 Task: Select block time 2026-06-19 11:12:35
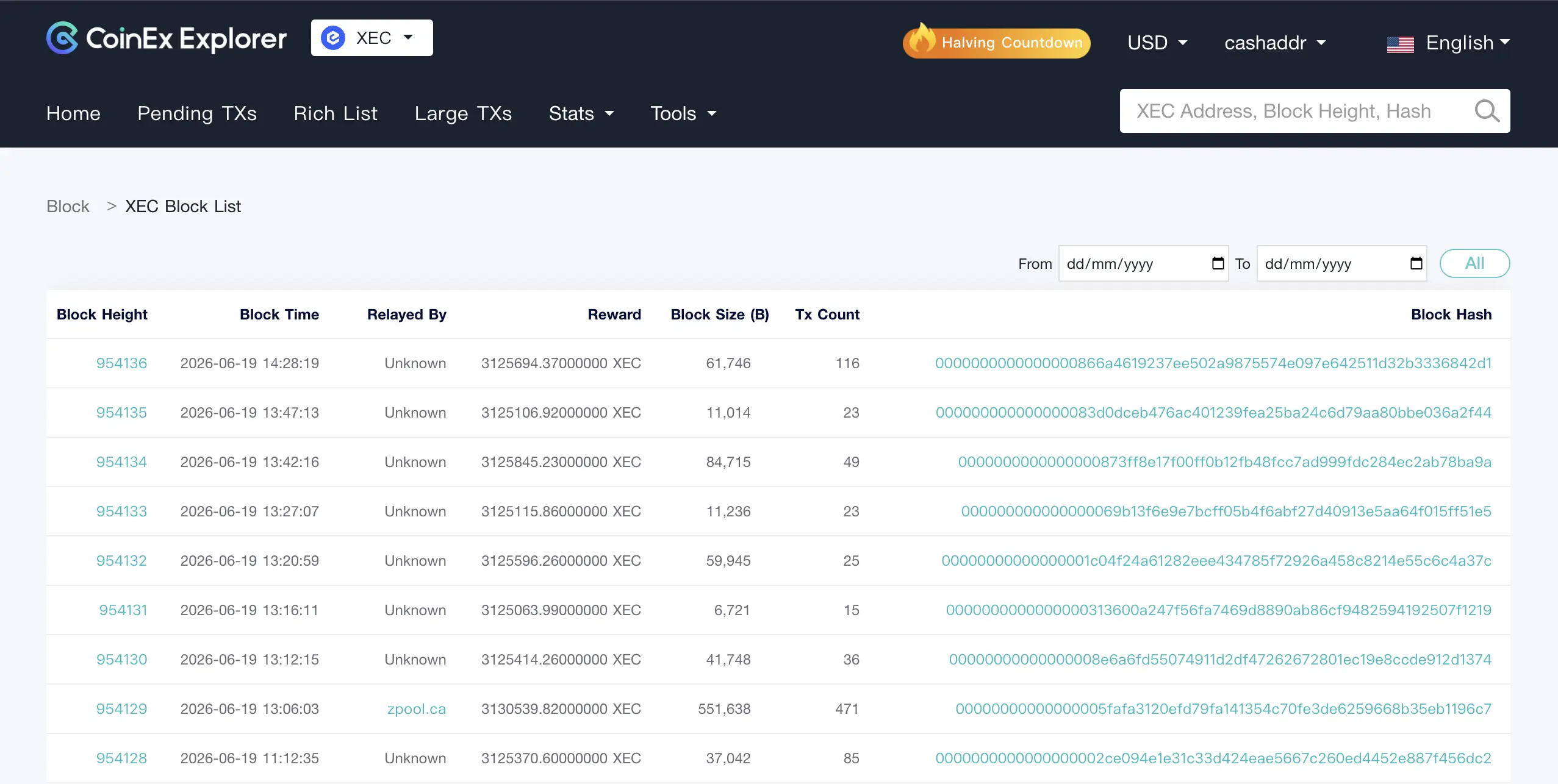pyautogui.click(x=249, y=758)
